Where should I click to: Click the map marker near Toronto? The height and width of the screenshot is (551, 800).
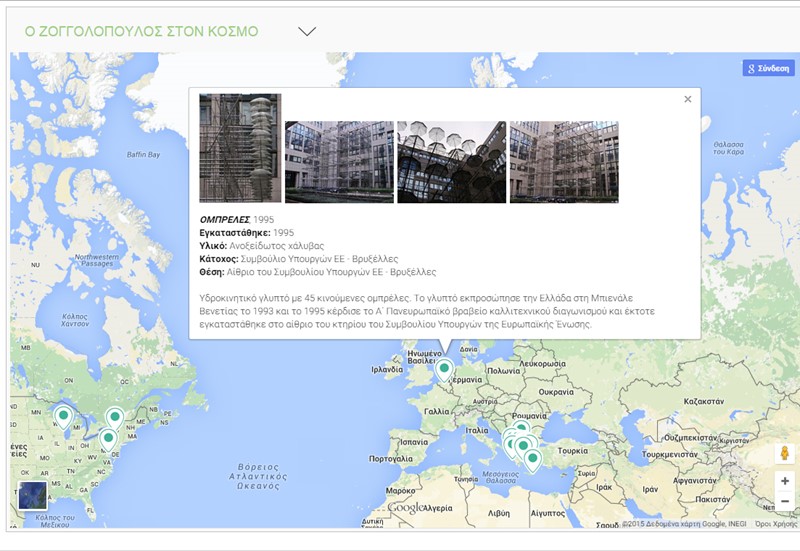115,416
